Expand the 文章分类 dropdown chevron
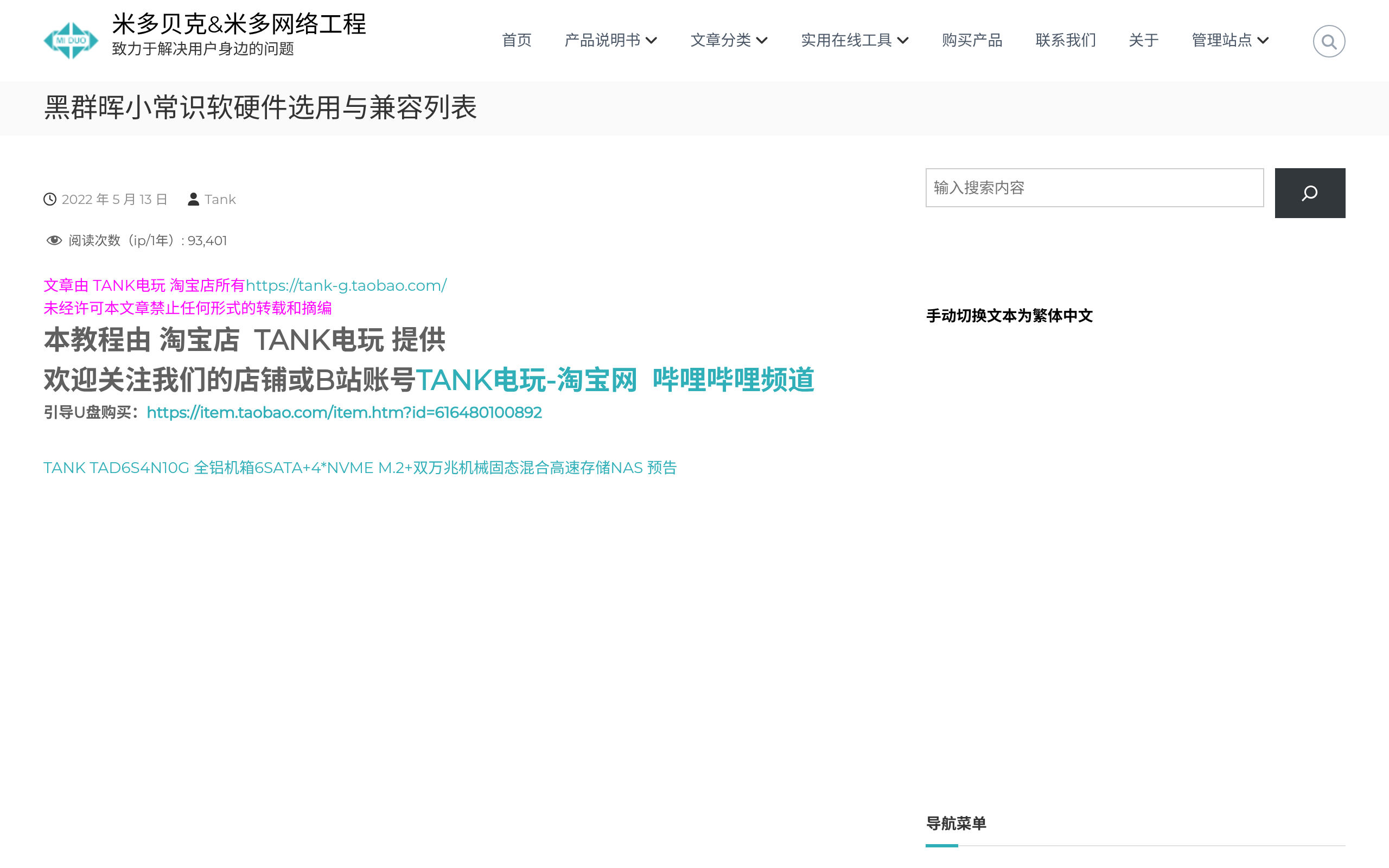Viewport: 1389px width, 868px height. [x=762, y=40]
